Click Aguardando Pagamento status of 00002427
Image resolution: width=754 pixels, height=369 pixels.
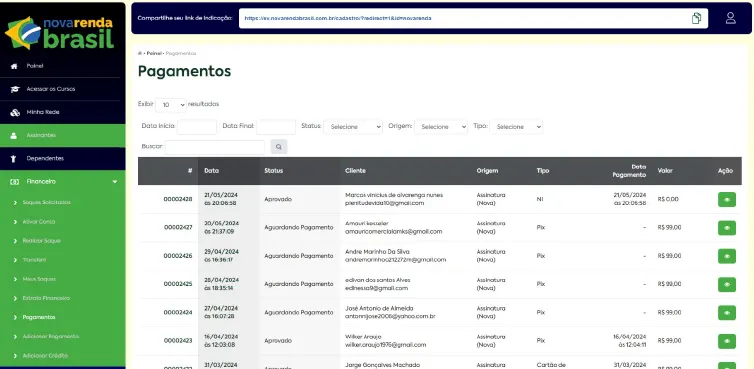coord(299,228)
